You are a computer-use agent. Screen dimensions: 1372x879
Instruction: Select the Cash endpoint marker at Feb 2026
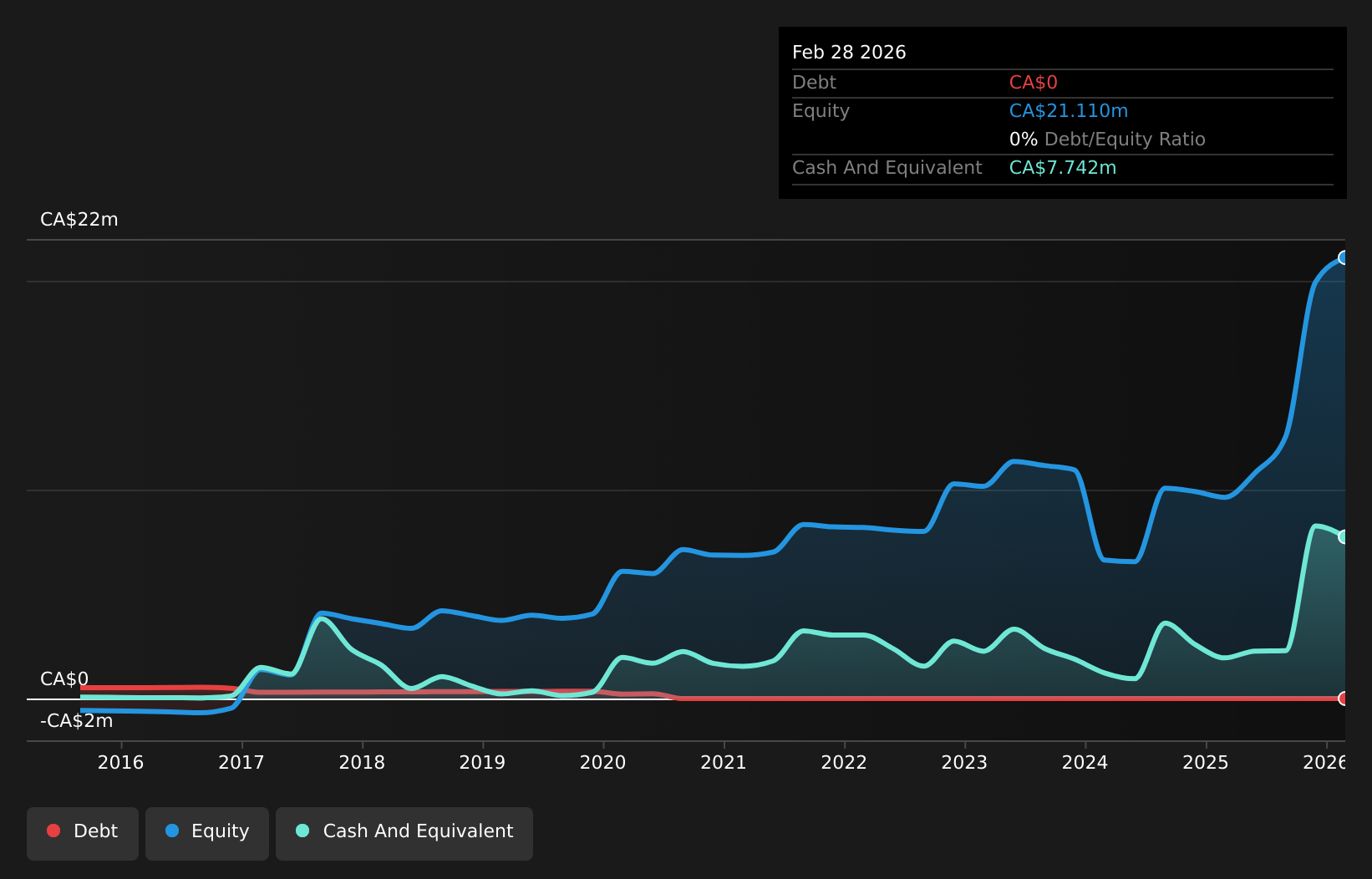pos(1344,536)
